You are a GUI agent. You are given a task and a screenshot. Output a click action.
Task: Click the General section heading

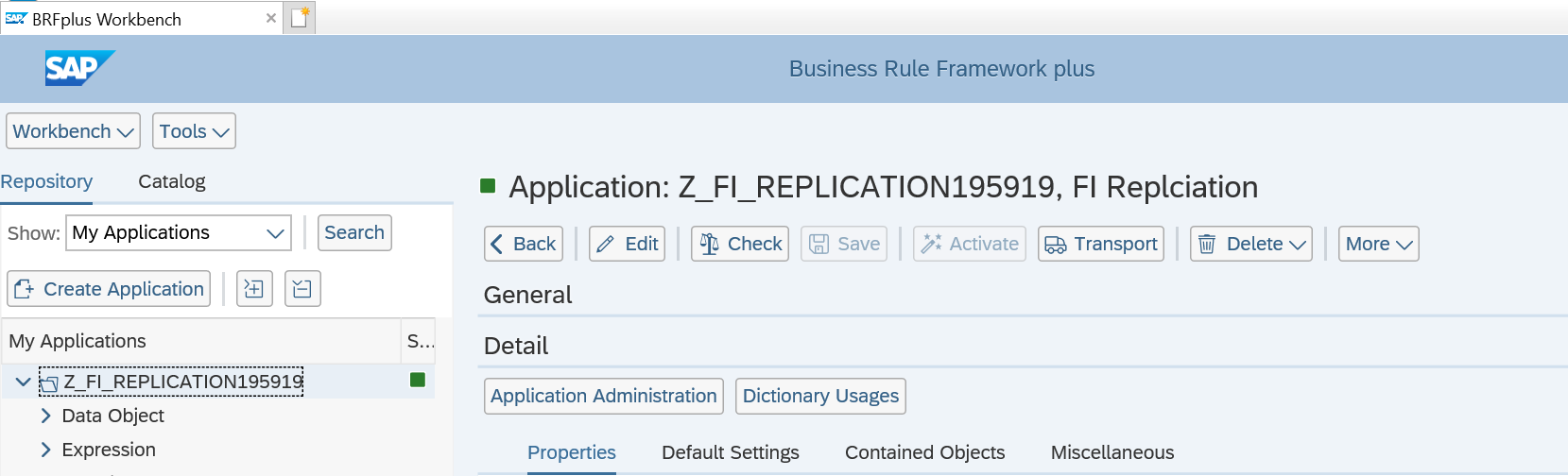click(x=527, y=295)
